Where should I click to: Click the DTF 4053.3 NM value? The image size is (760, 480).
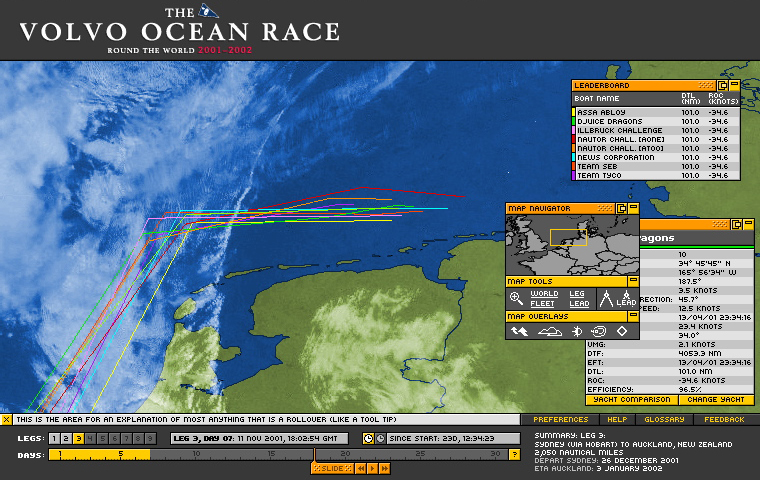pyautogui.click(x=700, y=353)
